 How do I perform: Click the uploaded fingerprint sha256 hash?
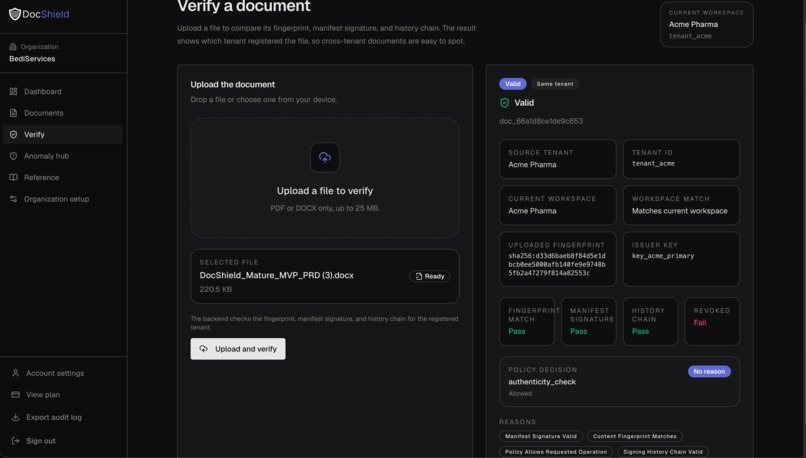(557, 265)
